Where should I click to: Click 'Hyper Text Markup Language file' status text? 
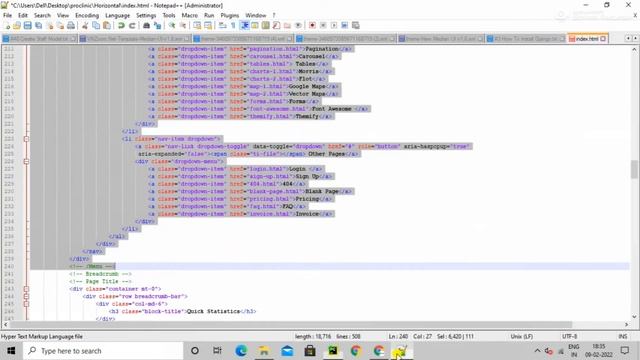pos(42,336)
